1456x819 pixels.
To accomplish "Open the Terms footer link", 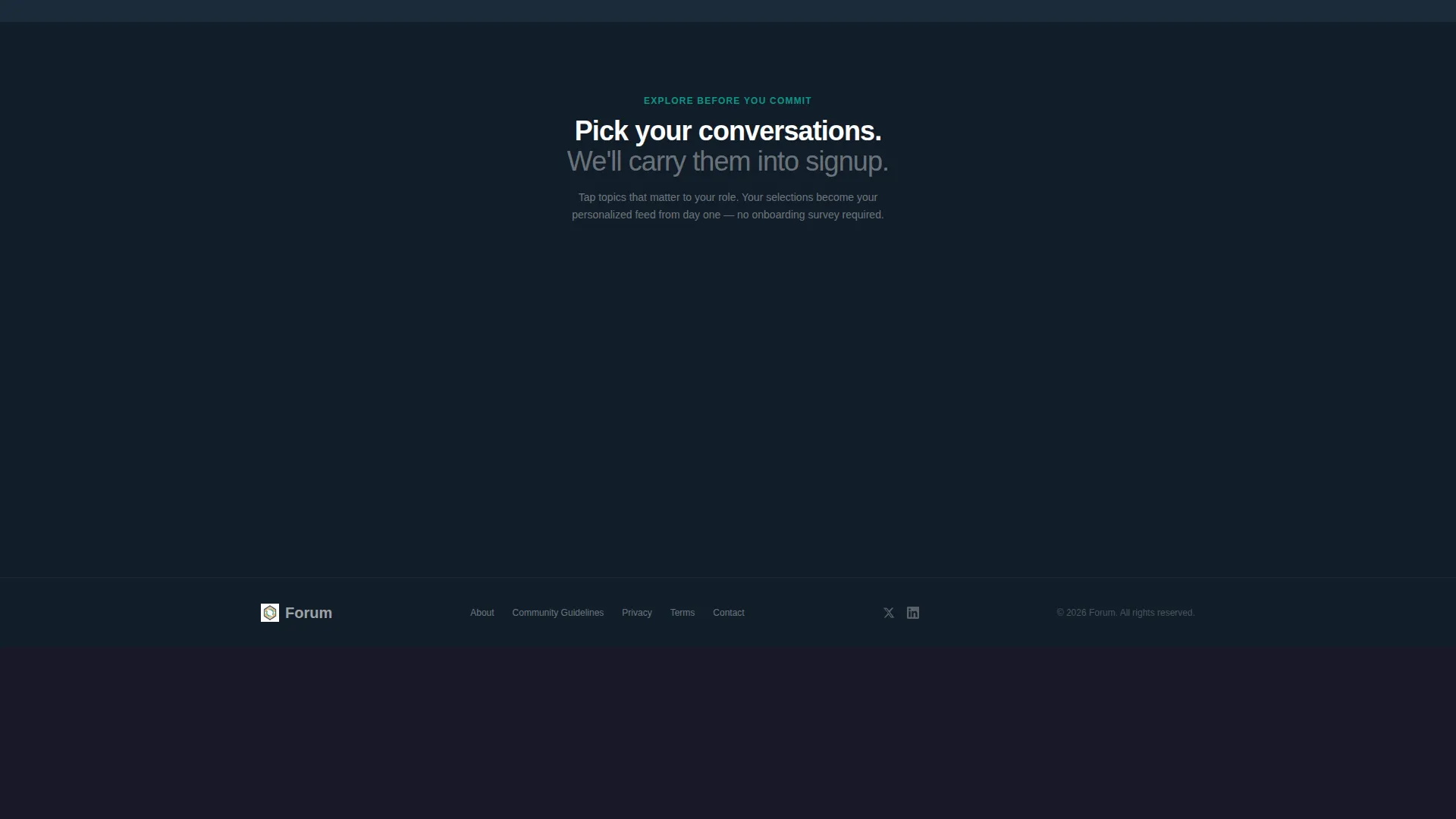I will point(682,613).
